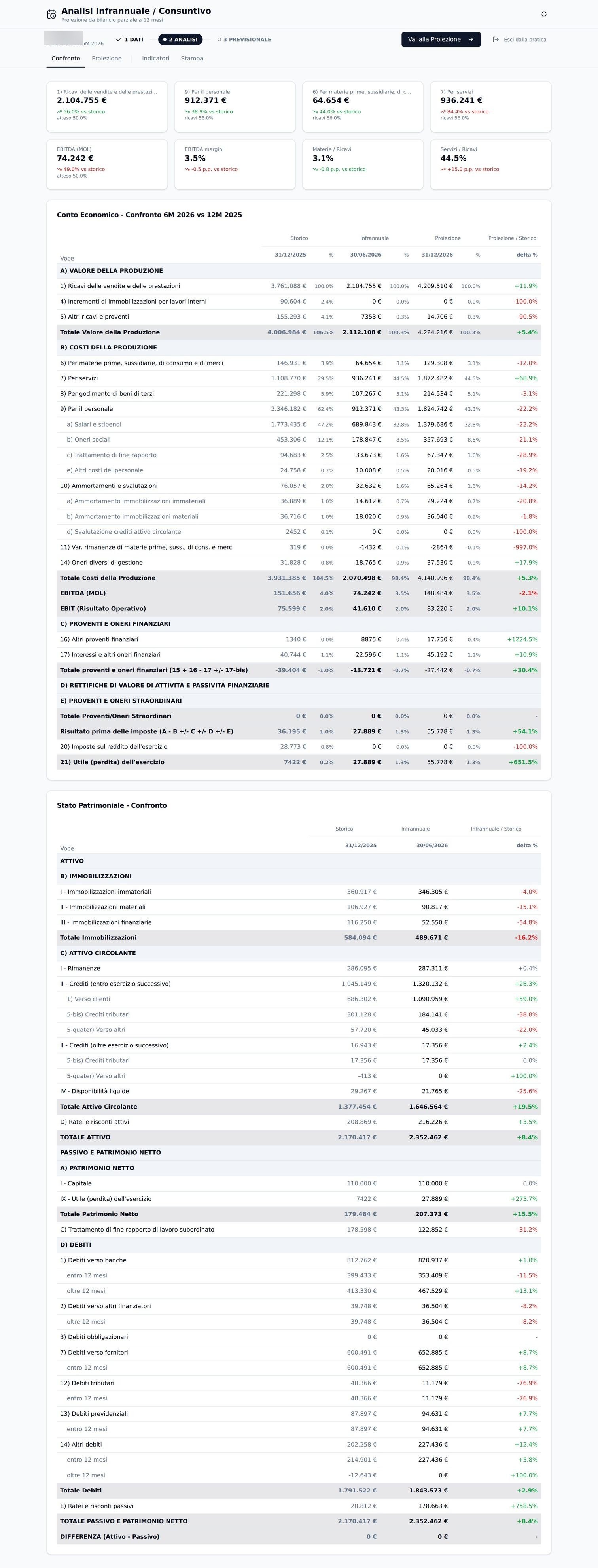
Task: Click the trend icon in the Materie / Ricavi card
Action: [316, 170]
